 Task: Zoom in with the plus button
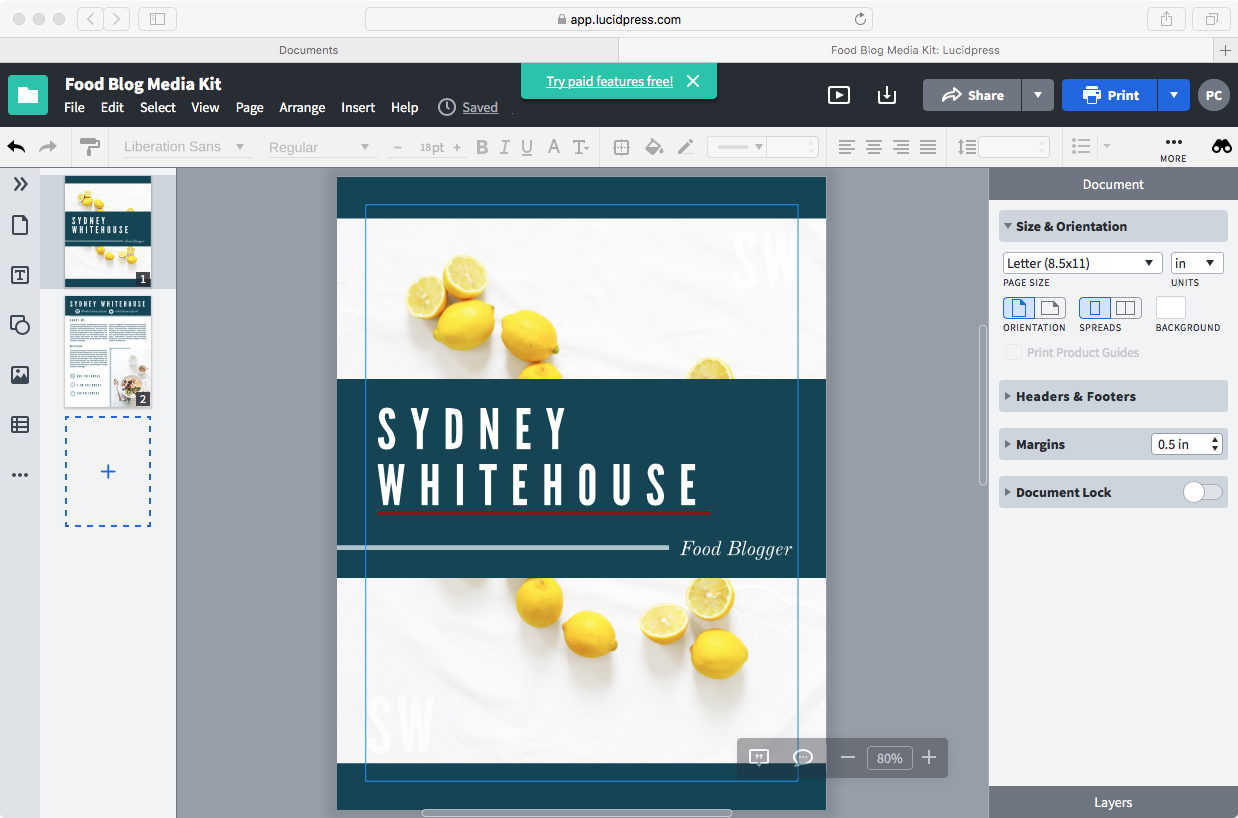[x=929, y=757]
